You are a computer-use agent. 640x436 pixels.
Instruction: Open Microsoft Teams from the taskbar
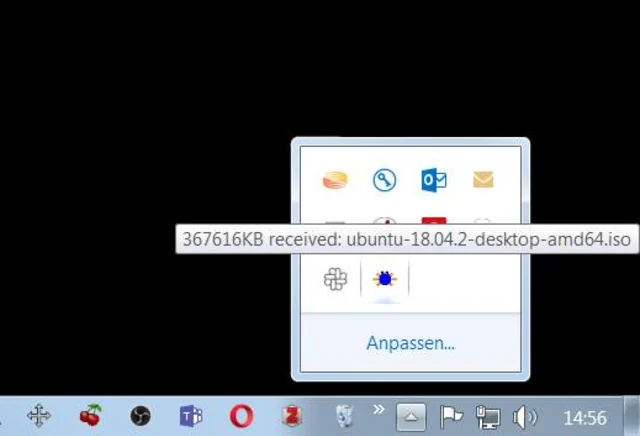(191, 416)
